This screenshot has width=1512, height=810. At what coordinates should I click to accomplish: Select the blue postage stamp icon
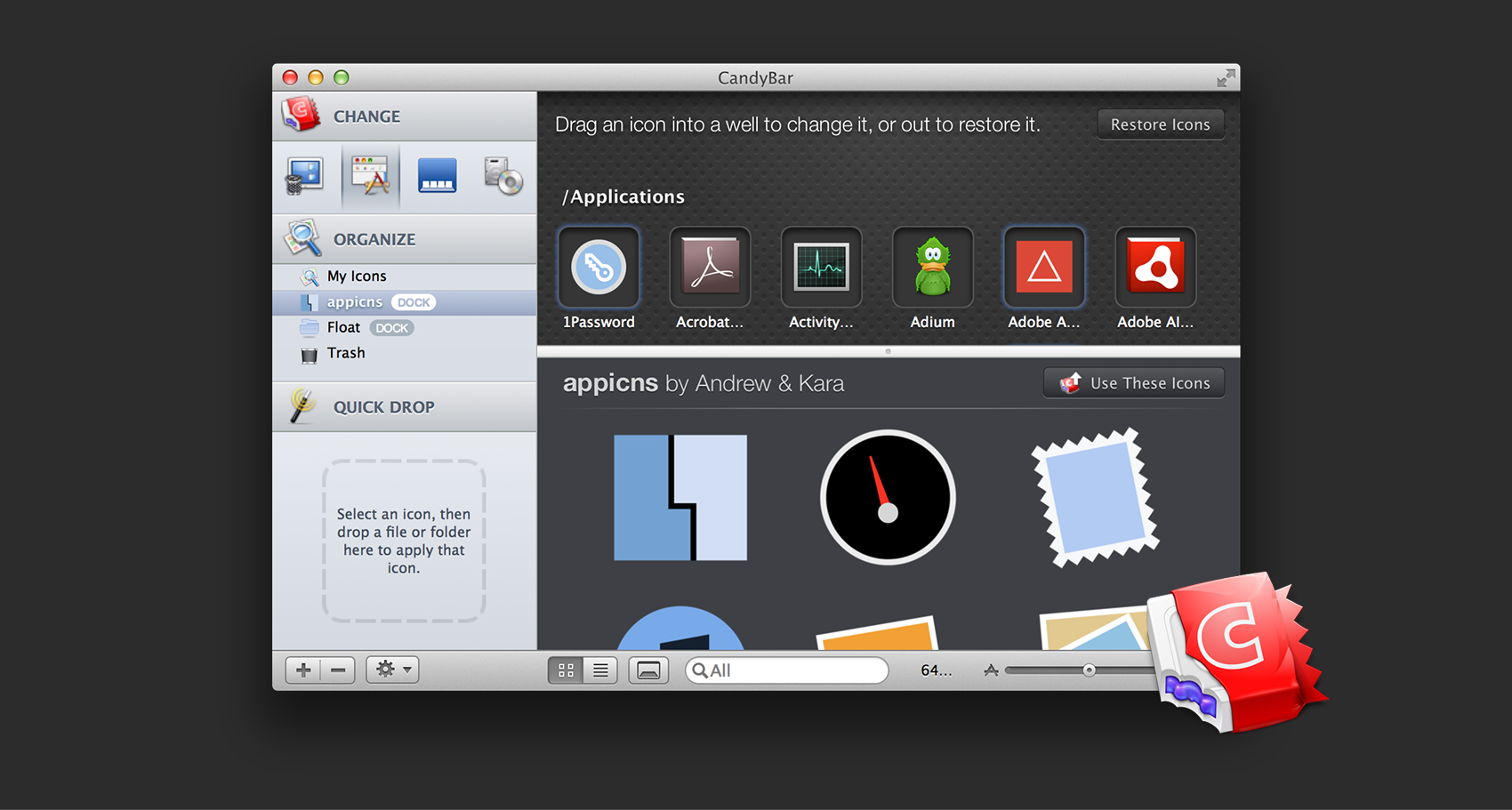click(x=1096, y=497)
